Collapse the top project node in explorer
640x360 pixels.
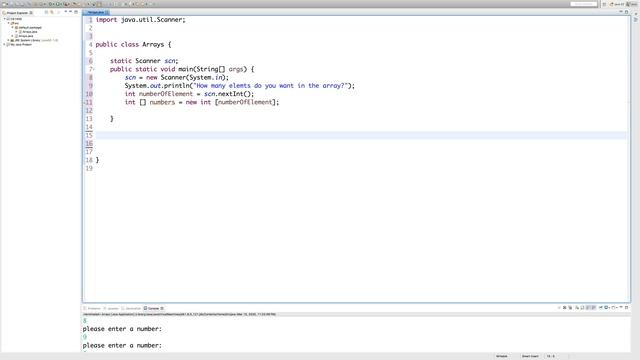point(4,18)
